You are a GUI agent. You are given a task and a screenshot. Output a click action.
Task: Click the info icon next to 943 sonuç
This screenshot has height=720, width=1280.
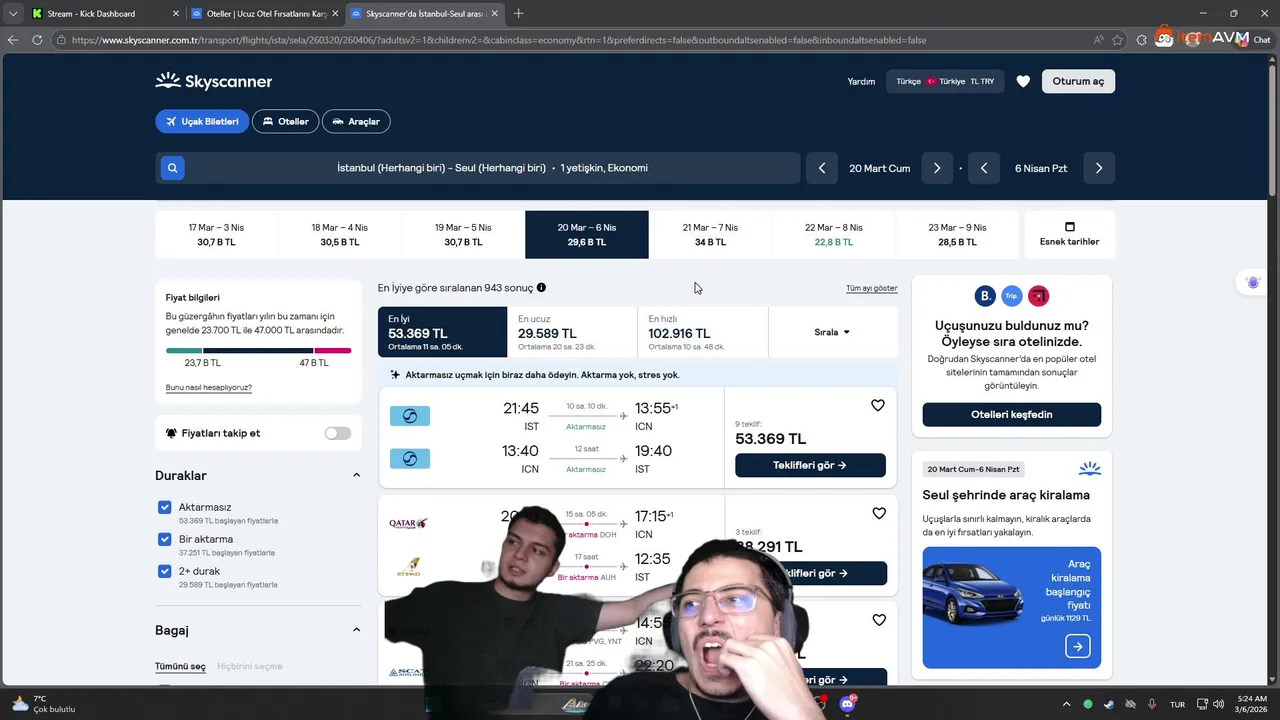pyautogui.click(x=541, y=288)
